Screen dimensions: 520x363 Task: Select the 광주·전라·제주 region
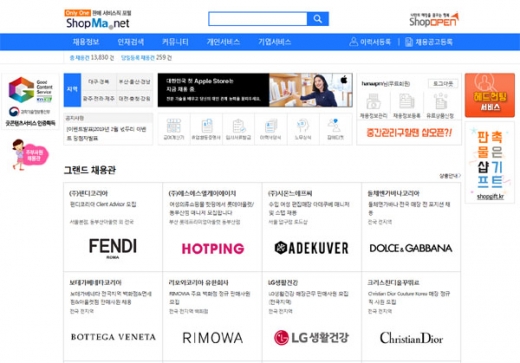pyautogui.click(x=99, y=99)
